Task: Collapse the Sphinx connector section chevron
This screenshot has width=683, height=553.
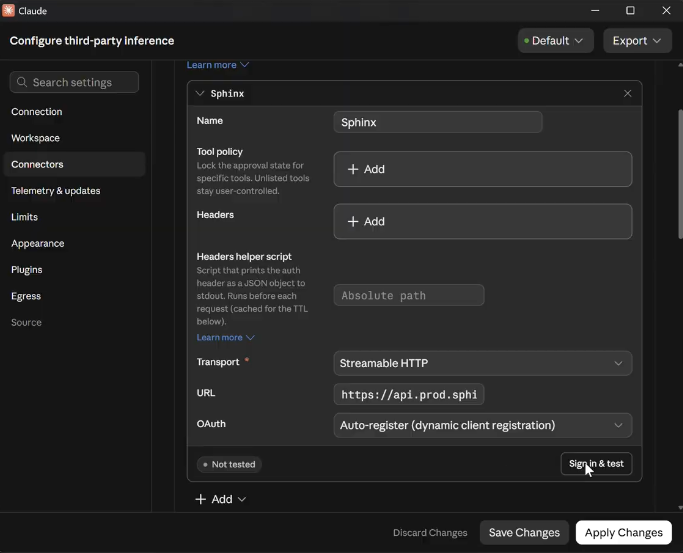Action: tap(200, 93)
